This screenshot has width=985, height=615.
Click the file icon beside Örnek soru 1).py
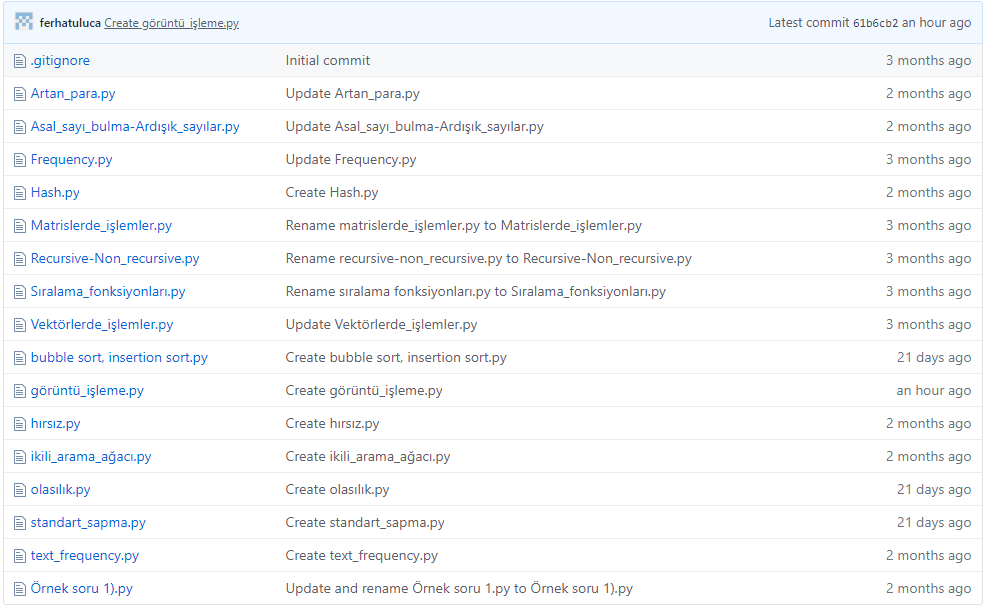tap(19, 588)
